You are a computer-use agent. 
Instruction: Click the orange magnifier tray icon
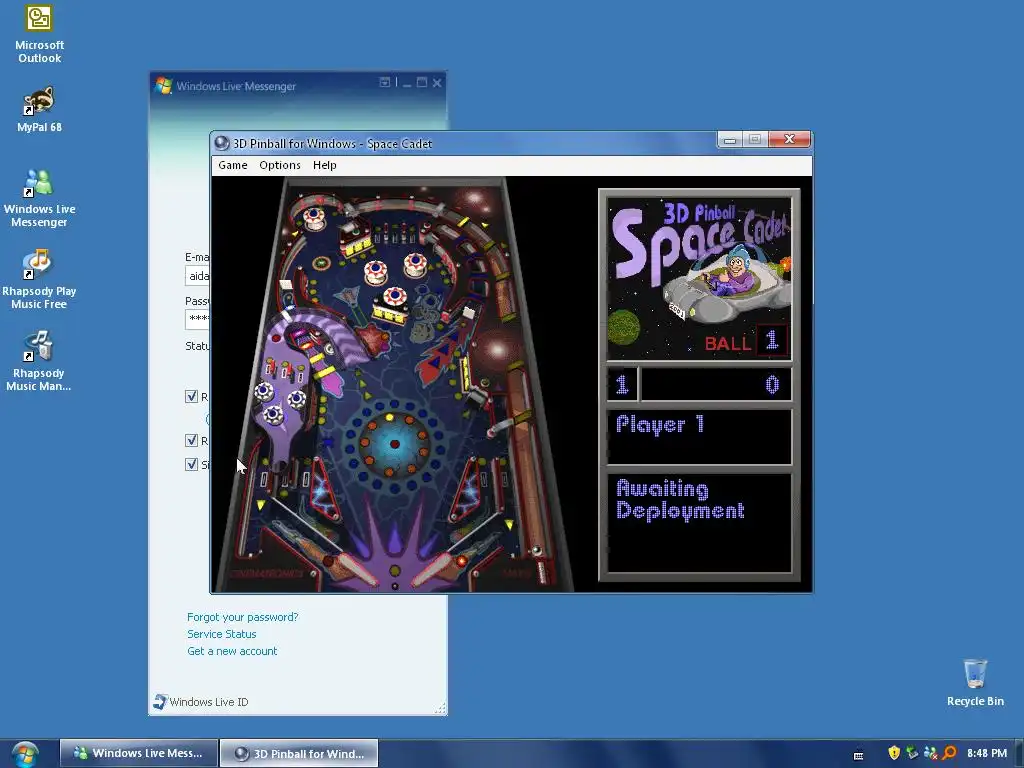point(949,753)
